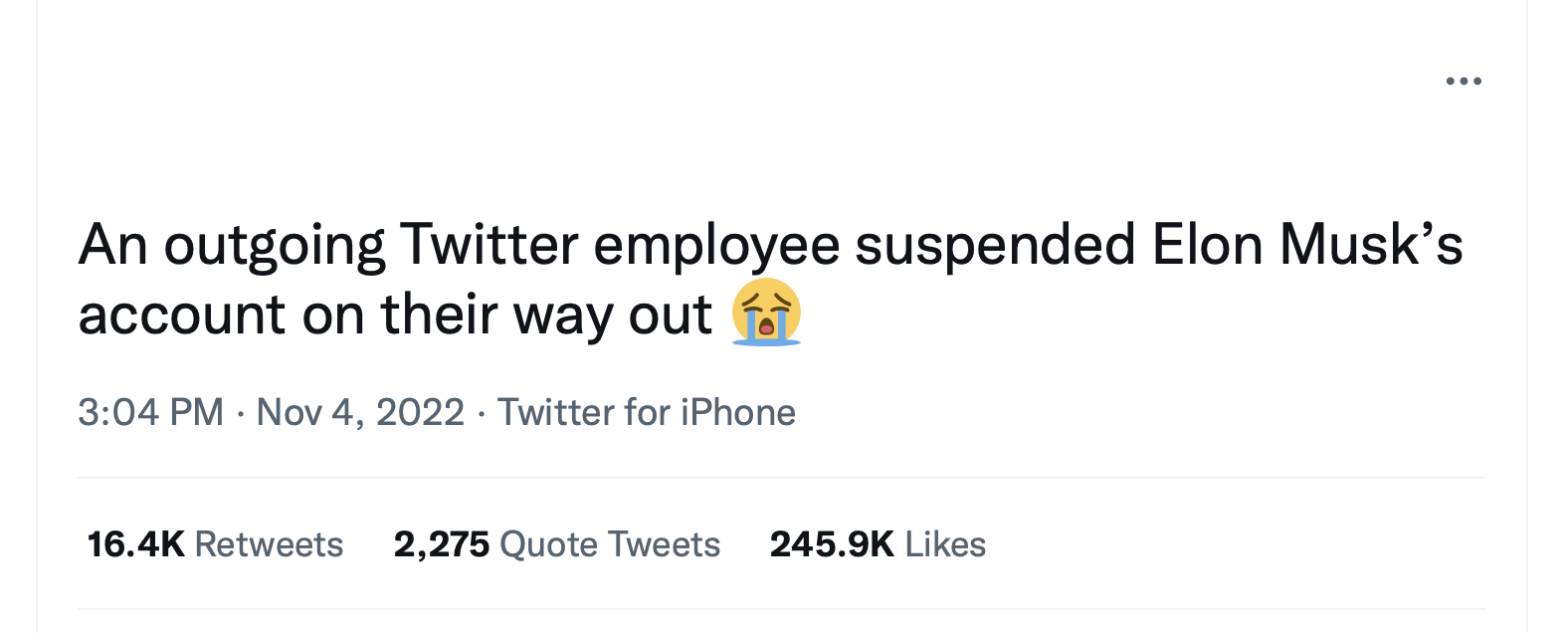Click the 16.4K retweet count number
Viewport: 1568px width, 633px height.
point(136,544)
